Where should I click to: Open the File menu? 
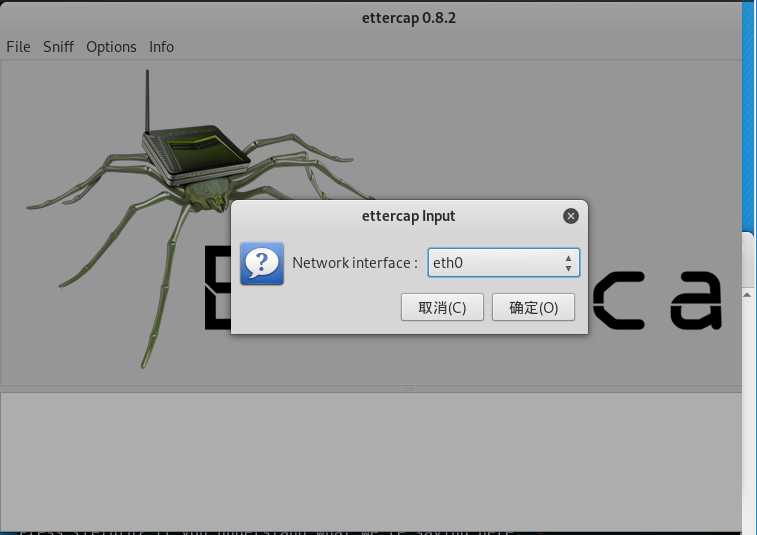[18, 47]
